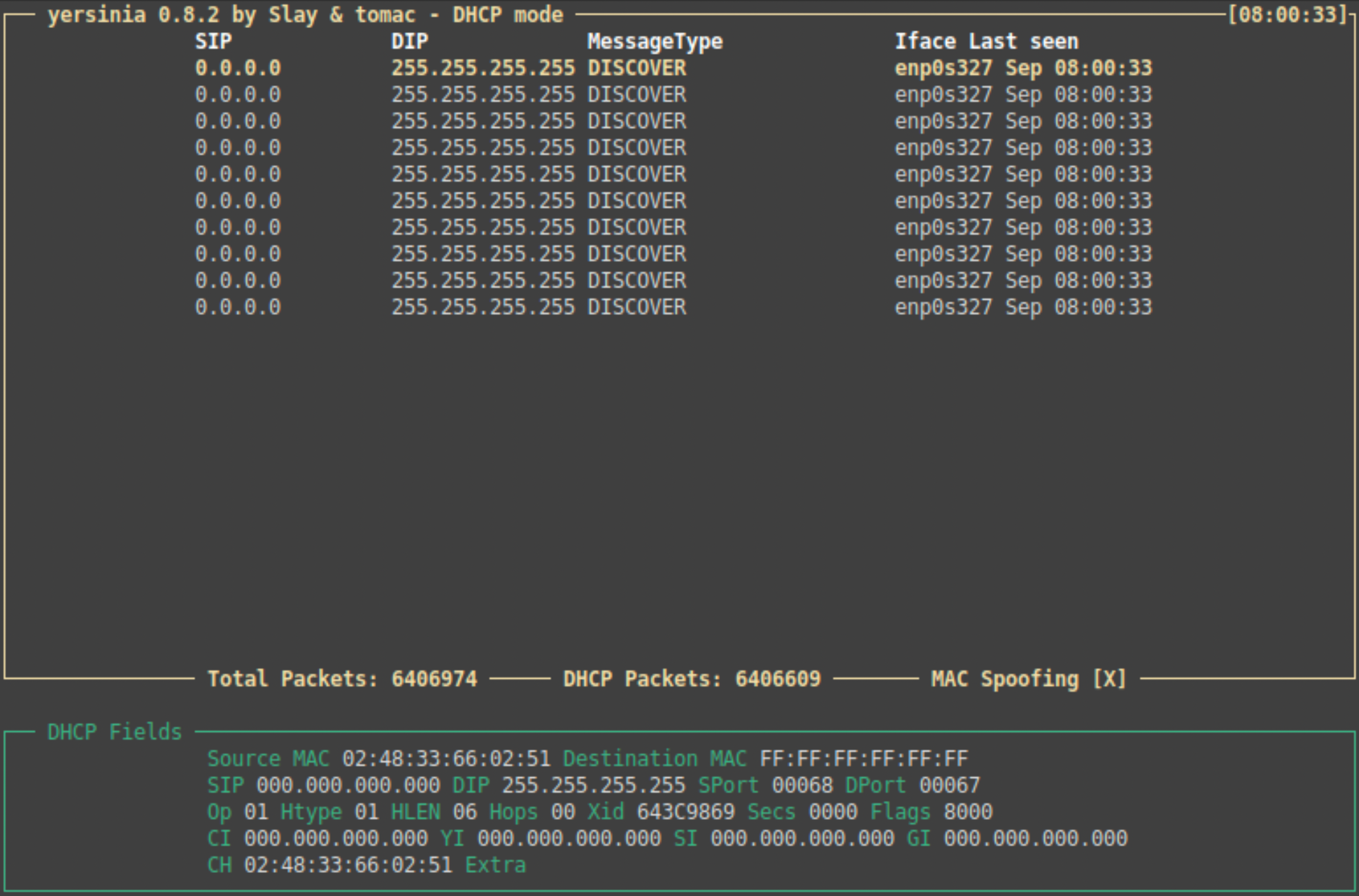This screenshot has height=896, width=1359.
Task: Edit the Xid value 643C9869
Action: tap(686, 812)
